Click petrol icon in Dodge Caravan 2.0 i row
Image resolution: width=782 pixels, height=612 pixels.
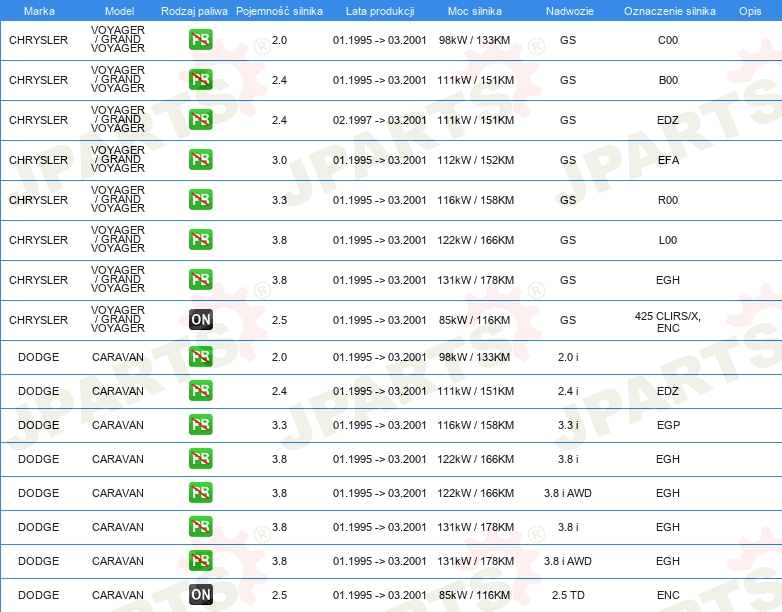coord(200,357)
